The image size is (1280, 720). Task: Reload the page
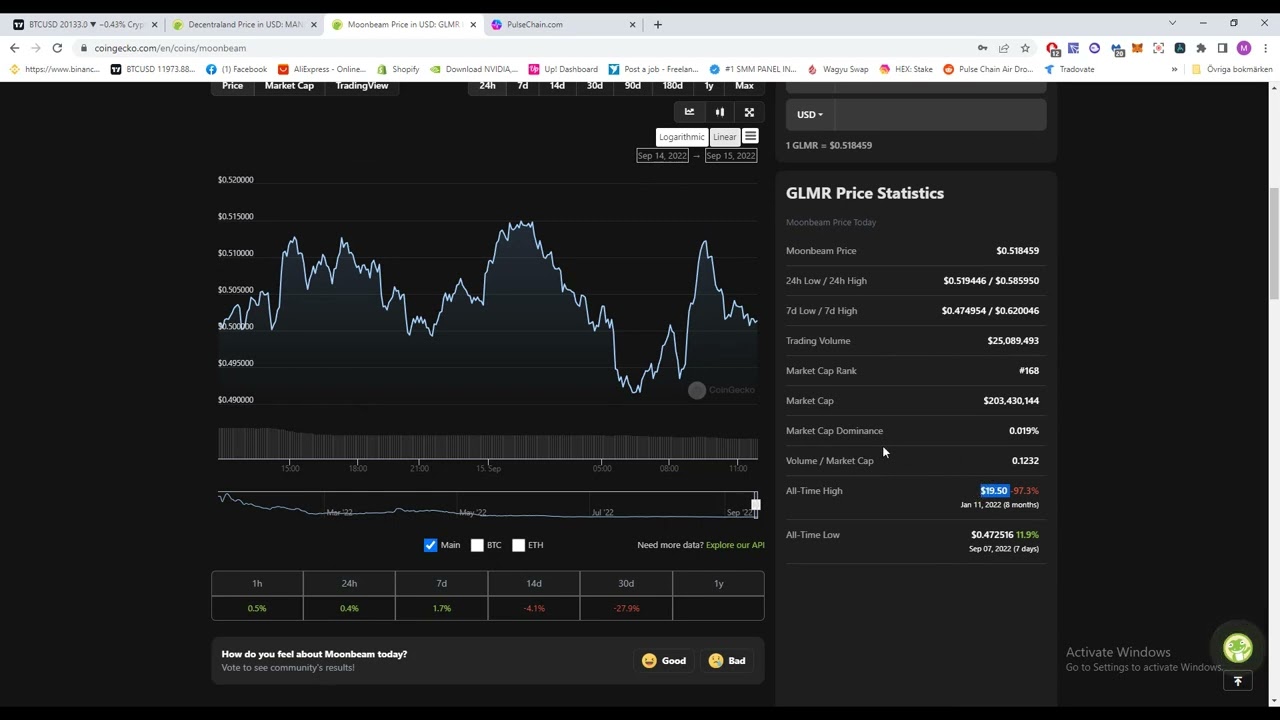click(x=57, y=48)
